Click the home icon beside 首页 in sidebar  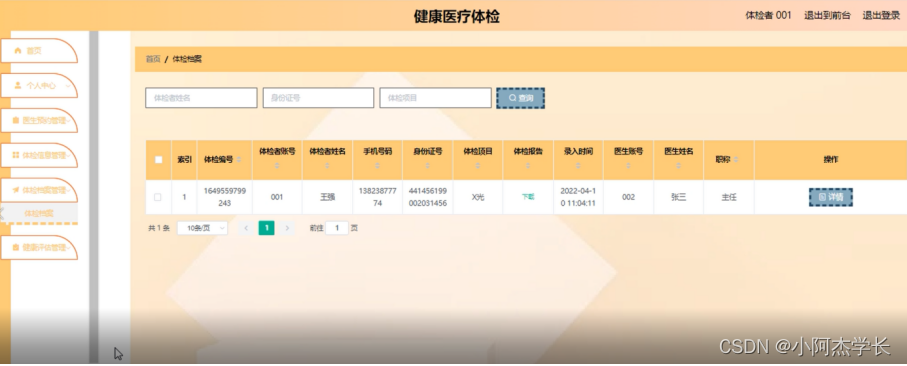pos(17,51)
